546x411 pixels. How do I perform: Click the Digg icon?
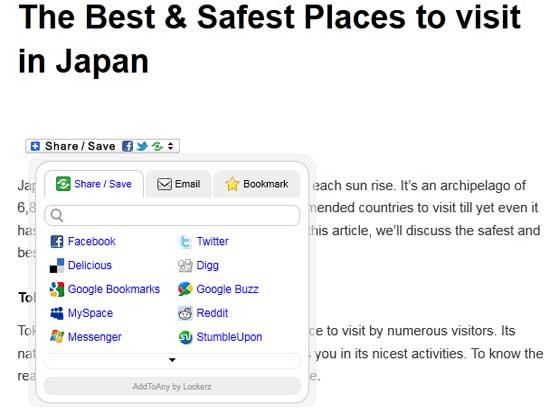click(x=185, y=265)
